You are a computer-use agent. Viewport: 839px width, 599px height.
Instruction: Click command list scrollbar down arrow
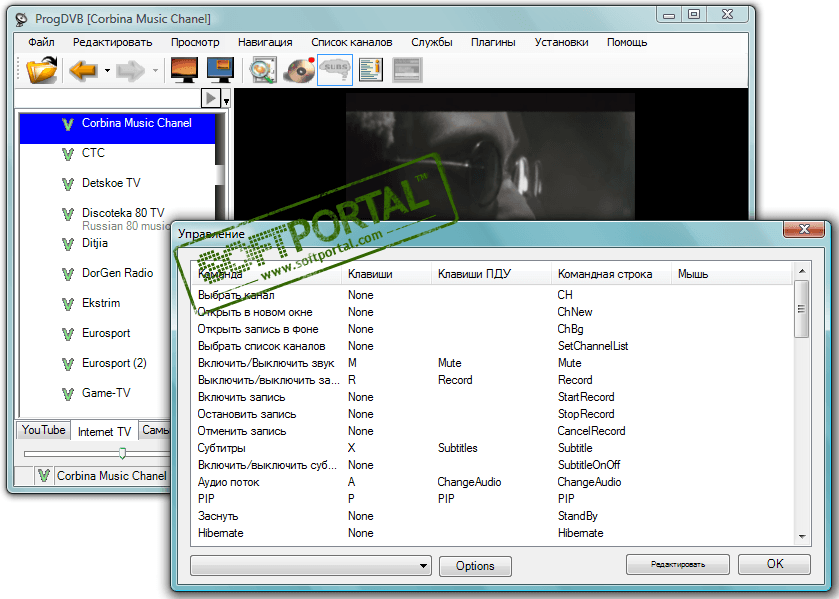tap(802, 537)
